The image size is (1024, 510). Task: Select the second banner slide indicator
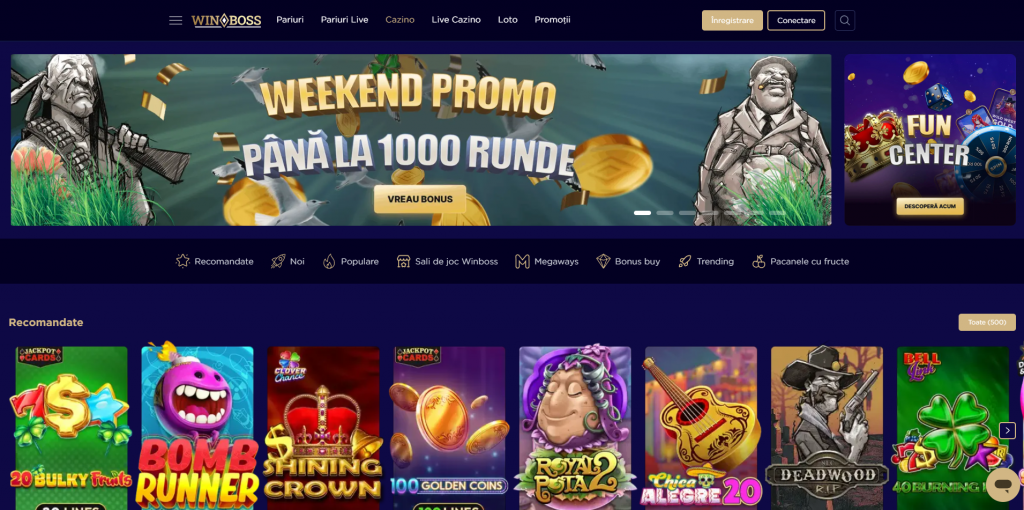click(x=665, y=213)
